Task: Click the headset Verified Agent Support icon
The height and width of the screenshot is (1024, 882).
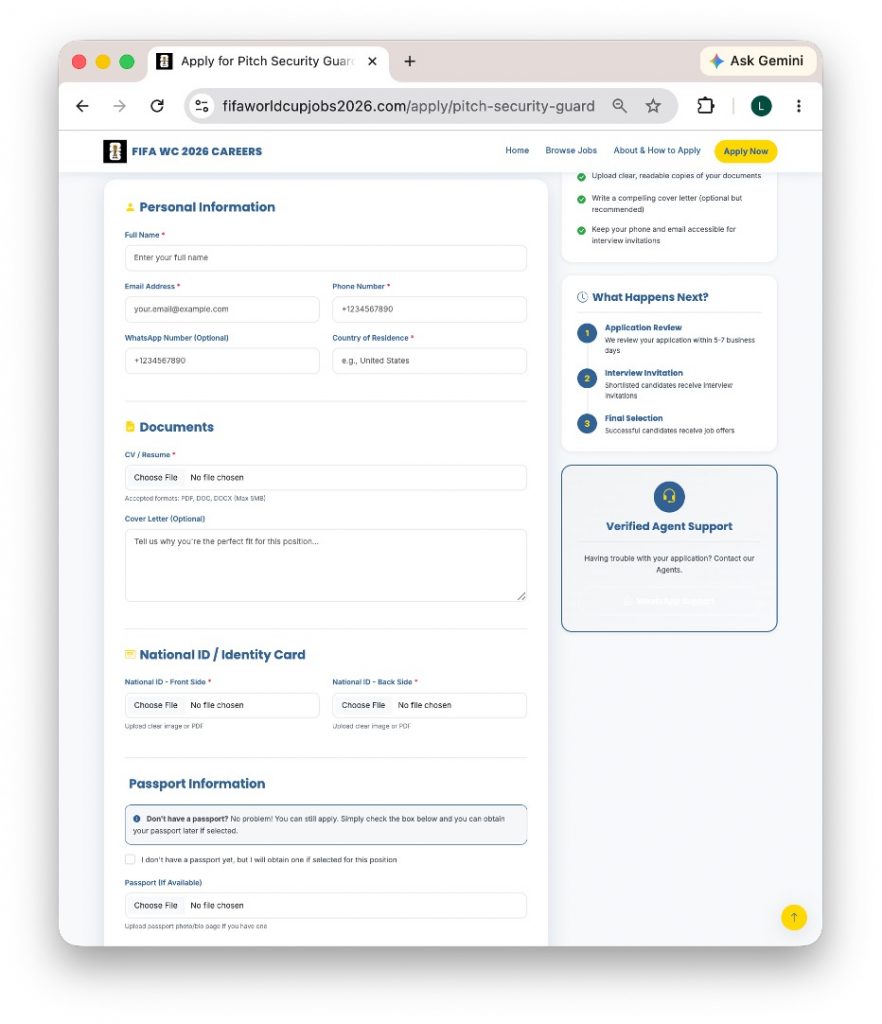Action: [x=669, y=497]
